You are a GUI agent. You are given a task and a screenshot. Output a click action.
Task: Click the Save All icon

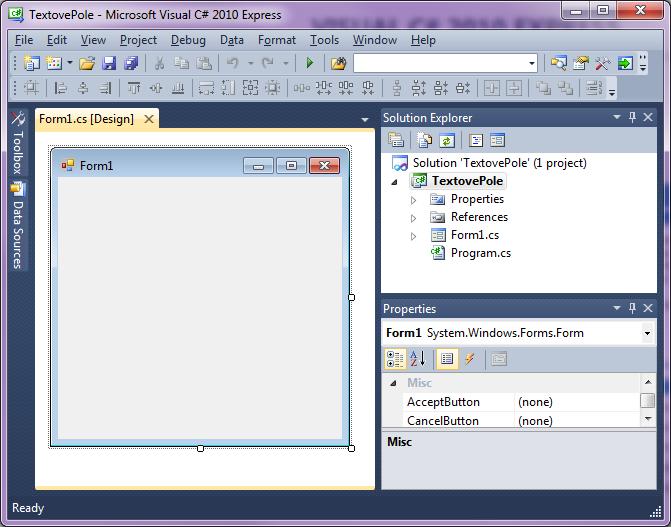[131, 64]
